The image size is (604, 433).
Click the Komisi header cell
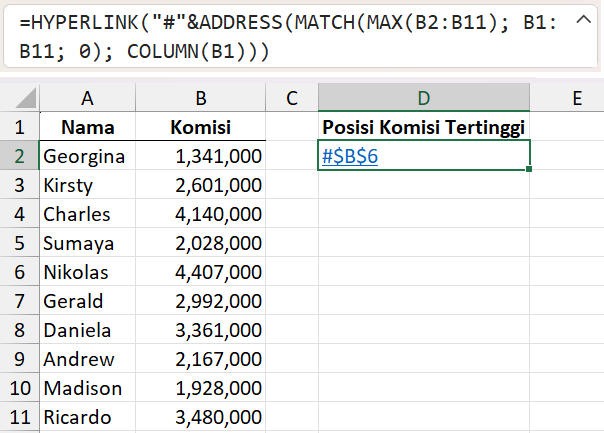coord(201,127)
